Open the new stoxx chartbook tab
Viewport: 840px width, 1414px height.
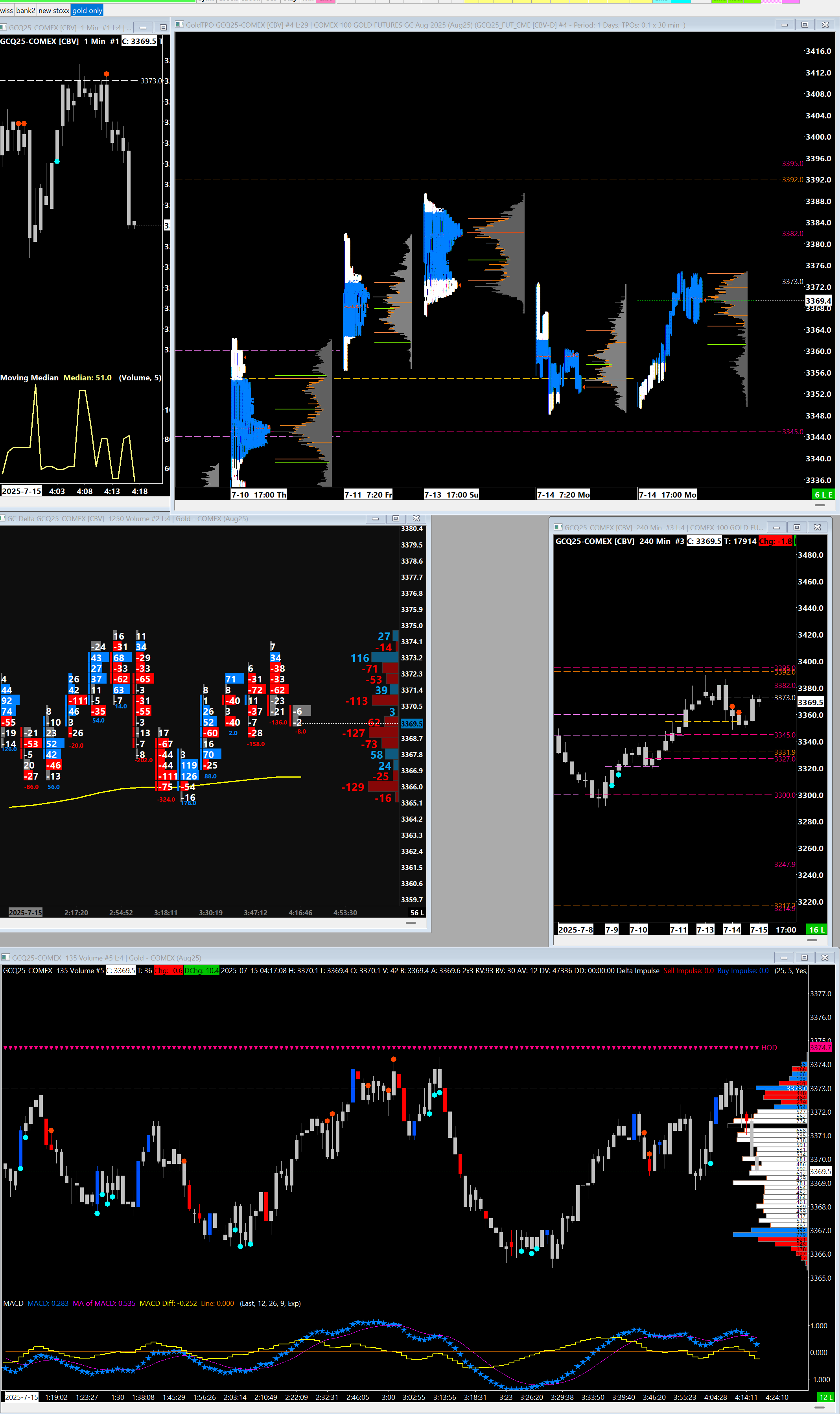tap(53, 10)
